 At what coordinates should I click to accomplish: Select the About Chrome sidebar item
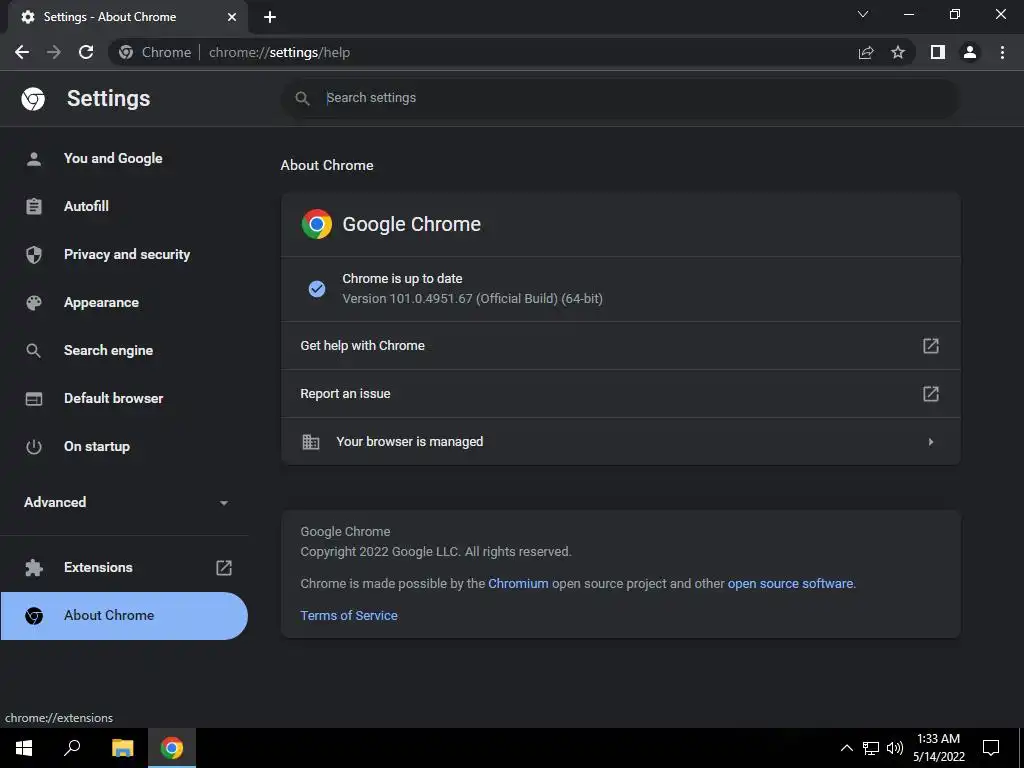125,616
